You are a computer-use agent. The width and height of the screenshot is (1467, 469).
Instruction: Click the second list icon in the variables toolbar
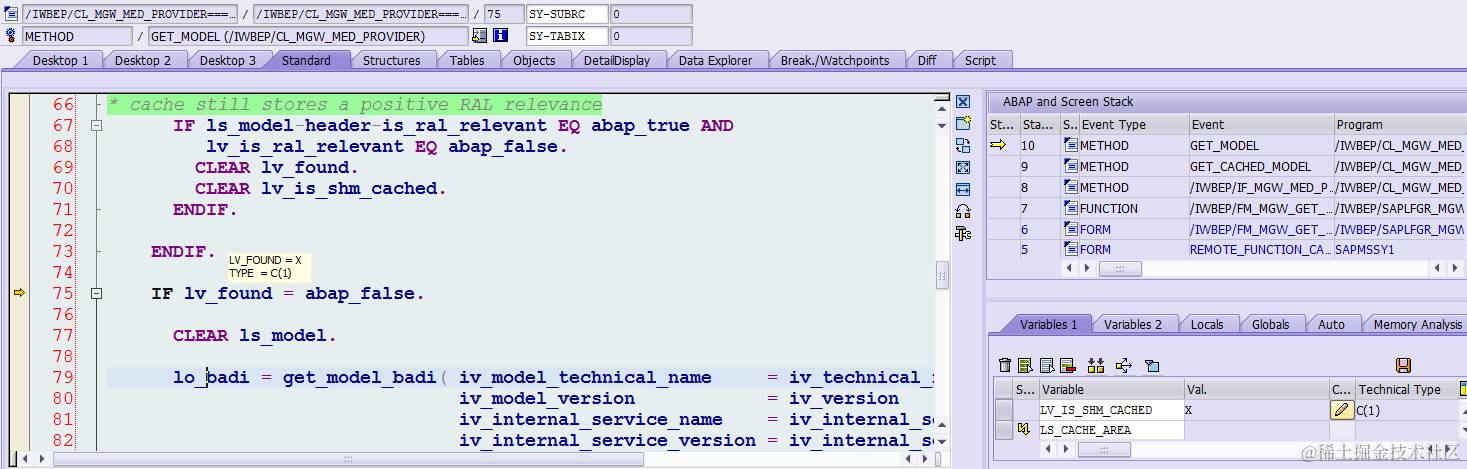pos(1047,366)
